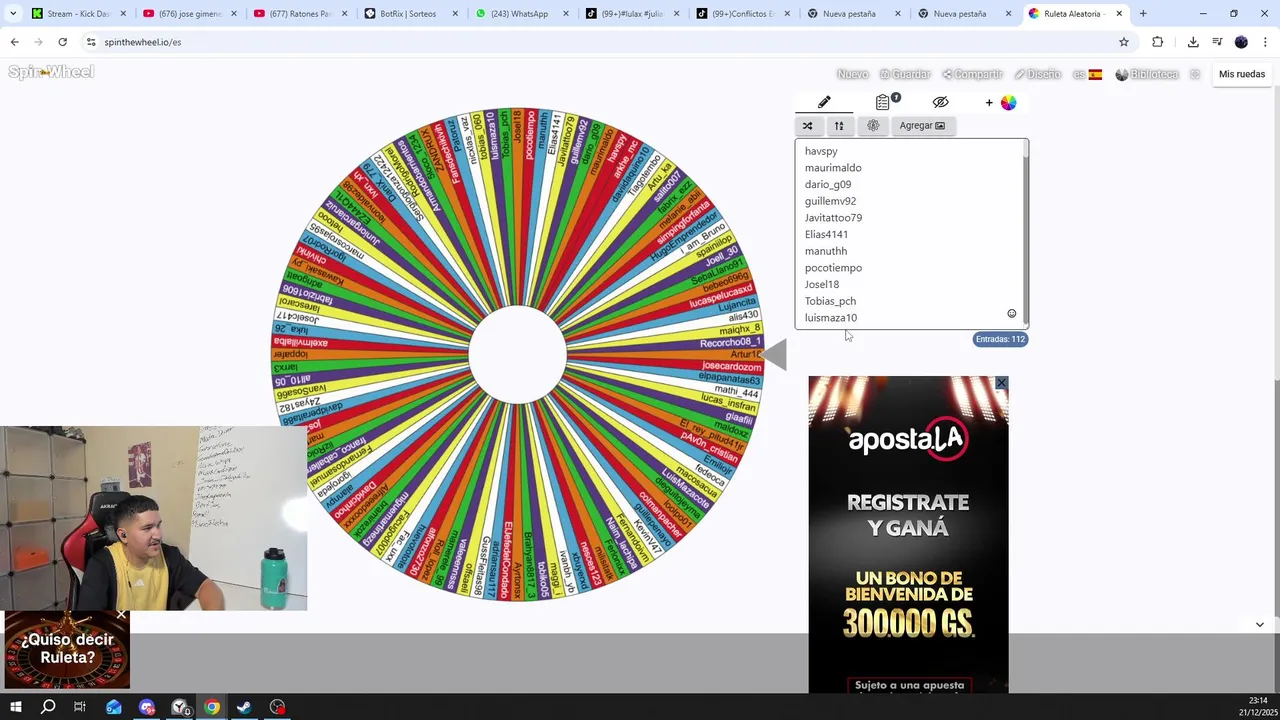Open a new browser tab
The height and width of the screenshot is (720, 1280).
click(1143, 14)
